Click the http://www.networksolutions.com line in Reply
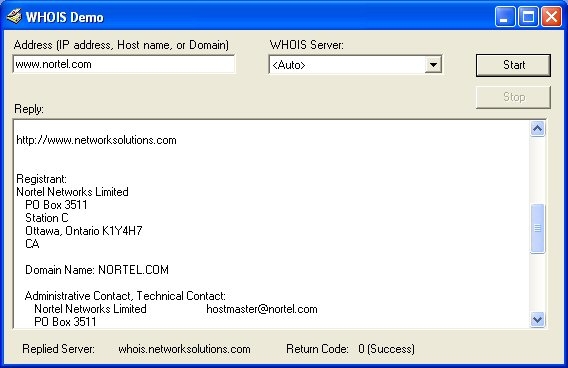This screenshot has height=368, width=568. pyautogui.click(x=96, y=140)
